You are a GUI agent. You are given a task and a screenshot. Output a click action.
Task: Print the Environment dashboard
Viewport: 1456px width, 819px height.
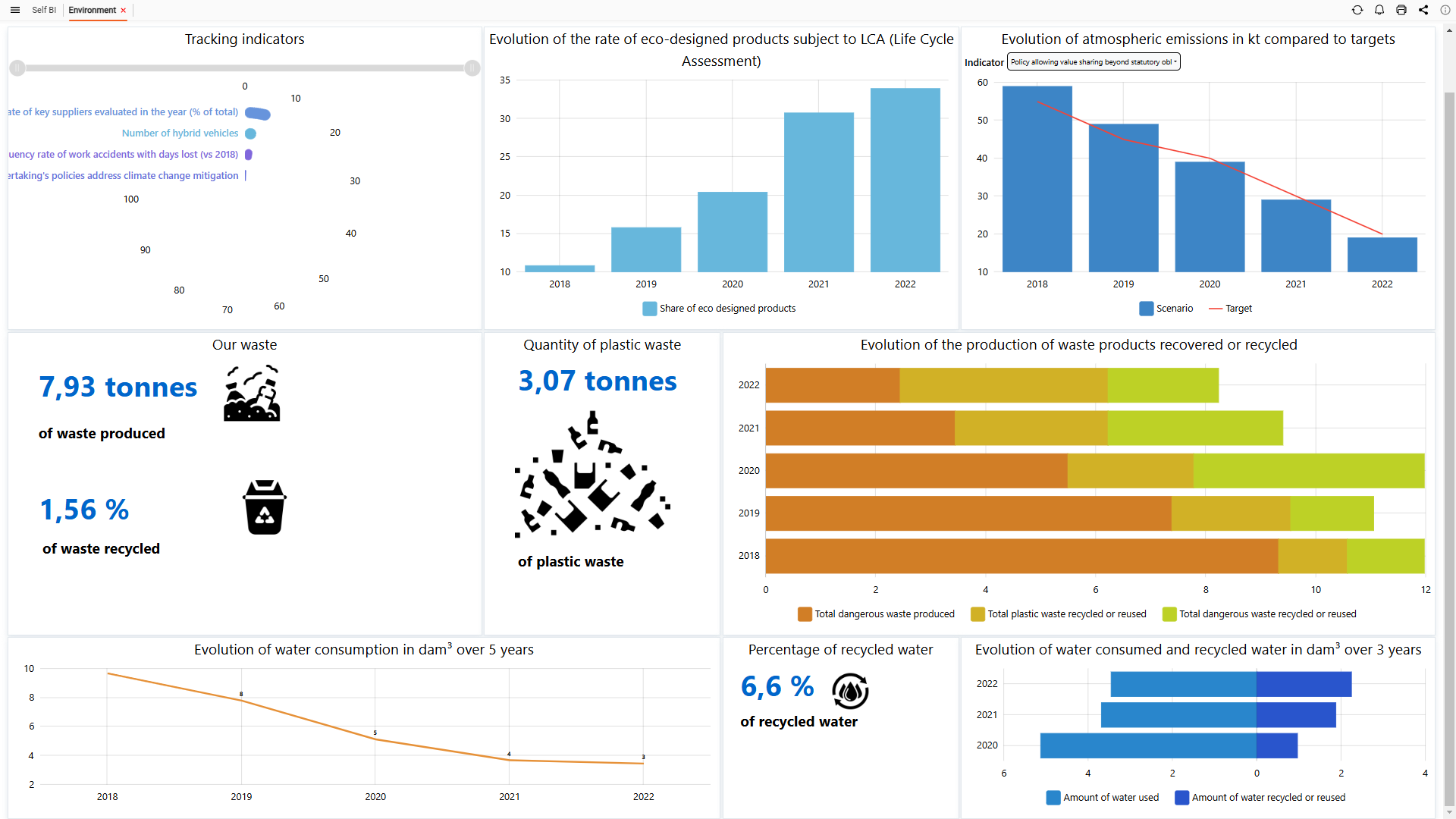(x=1401, y=10)
